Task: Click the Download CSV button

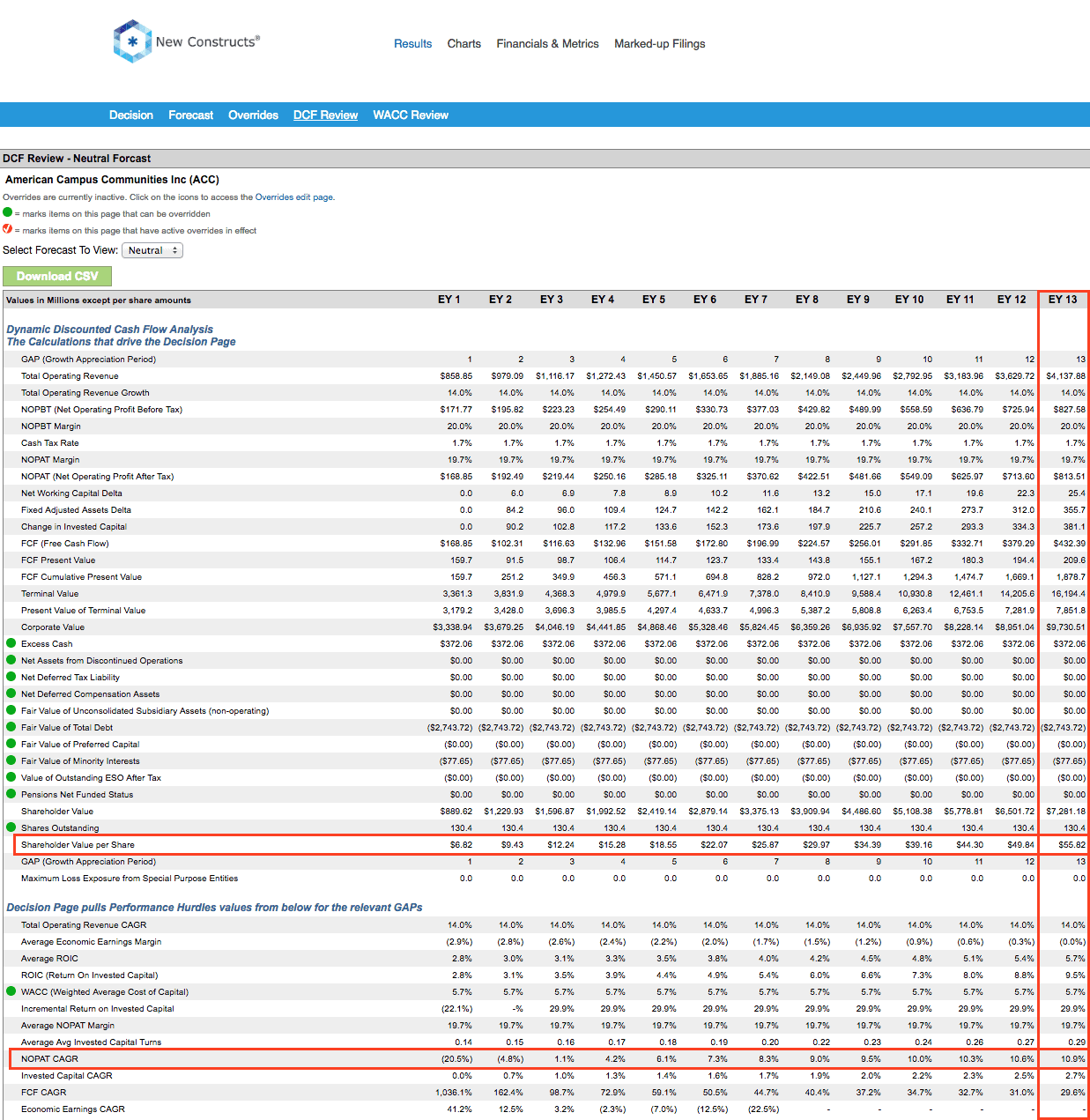Action: 57,276
